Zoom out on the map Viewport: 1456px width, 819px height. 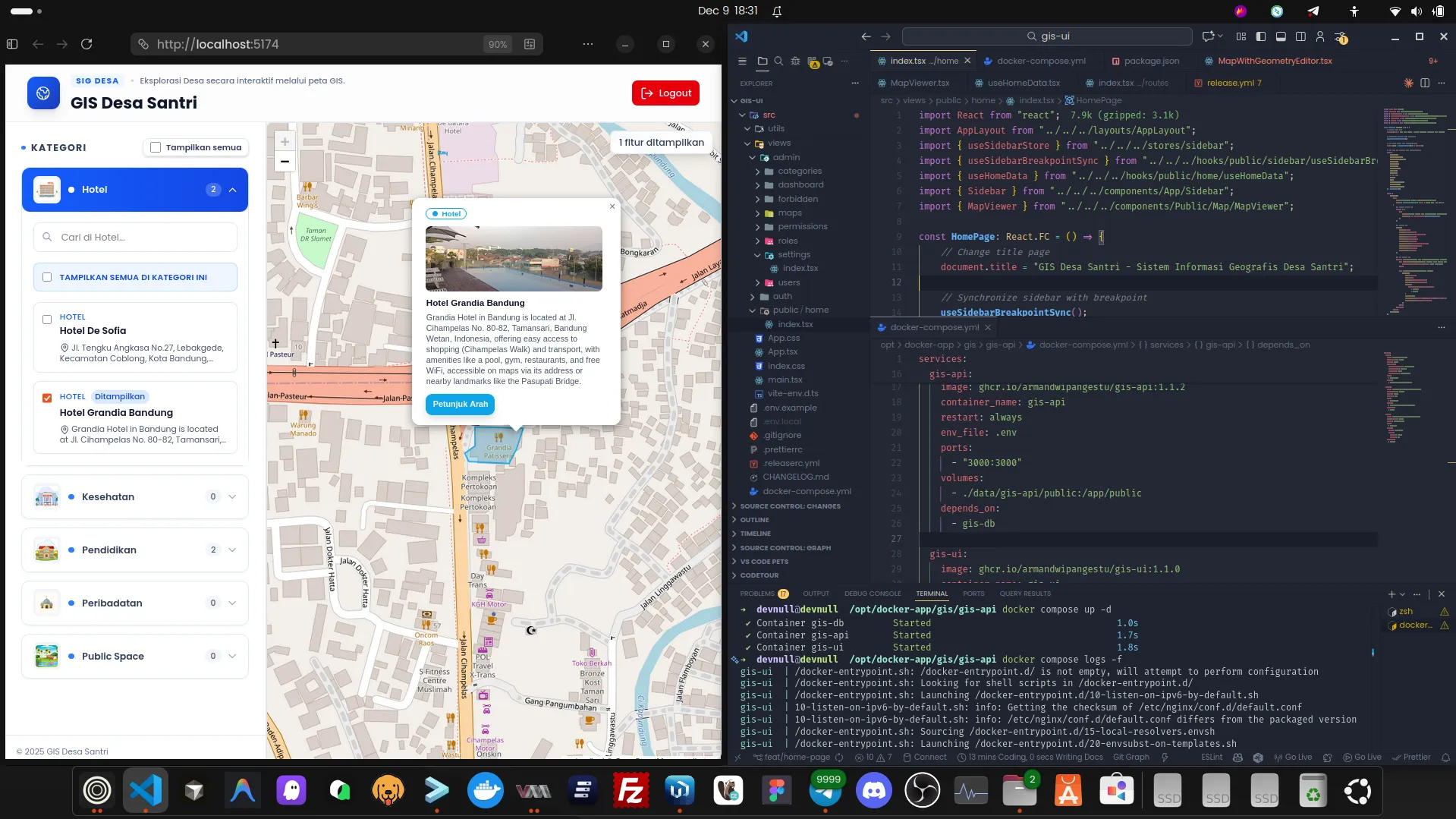(x=285, y=161)
